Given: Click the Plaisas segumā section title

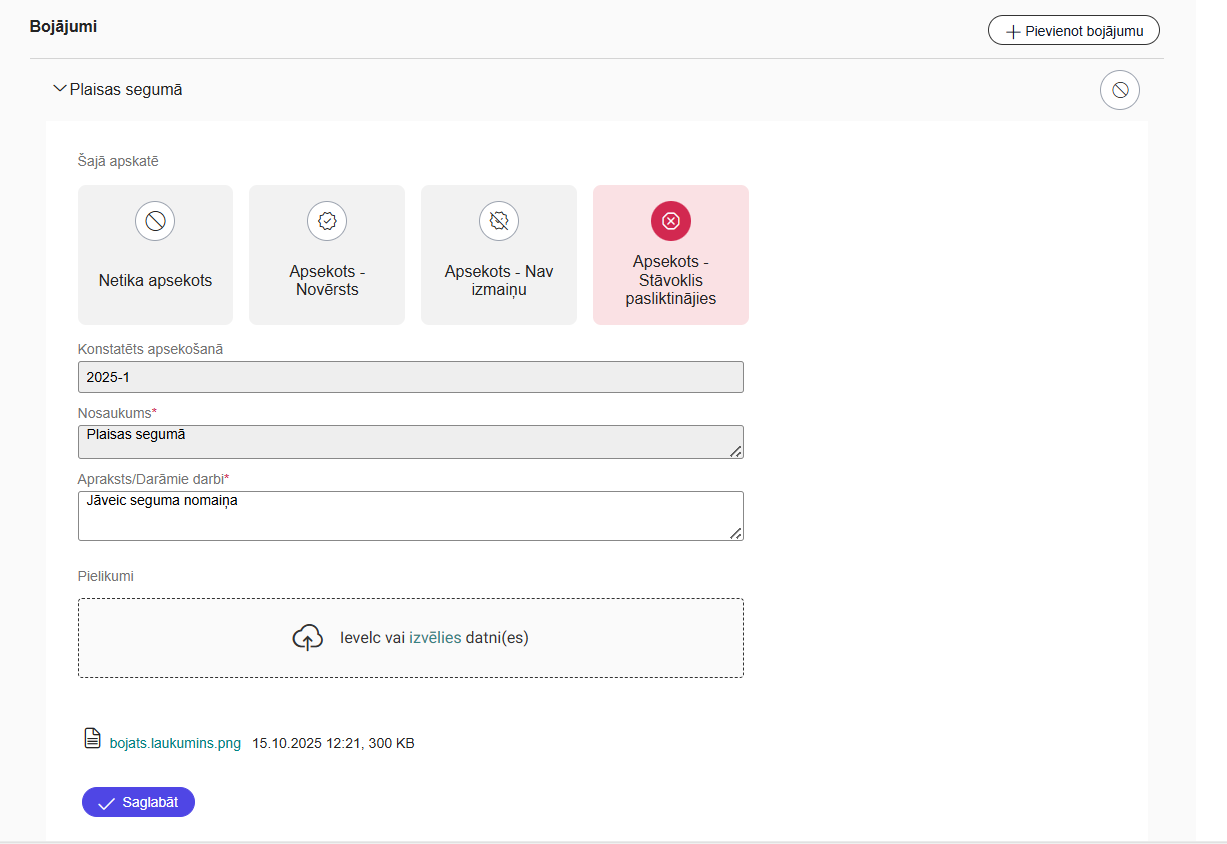Looking at the screenshot, I should tap(126, 90).
